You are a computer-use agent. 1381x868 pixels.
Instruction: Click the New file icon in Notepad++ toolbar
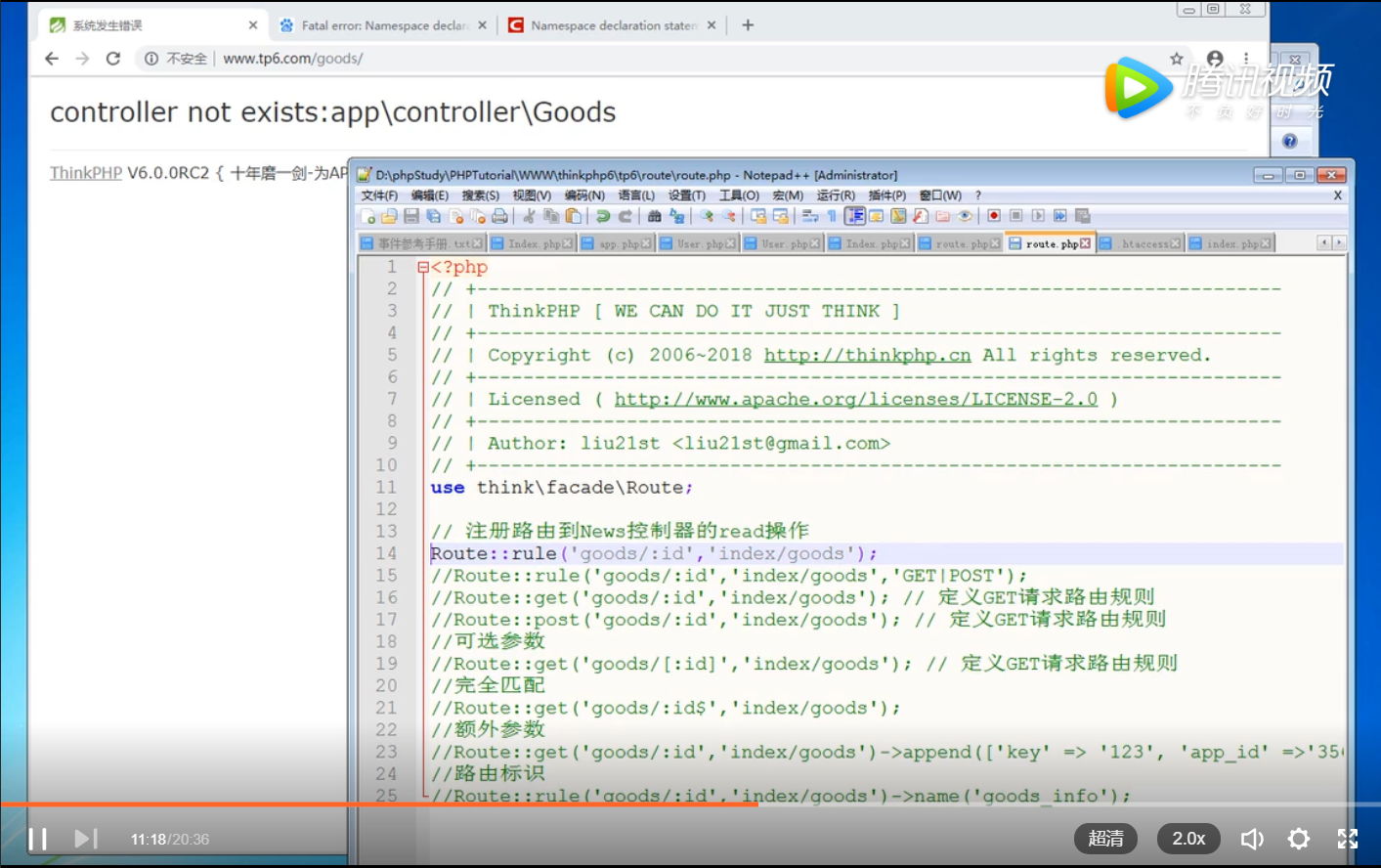tap(367, 216)
